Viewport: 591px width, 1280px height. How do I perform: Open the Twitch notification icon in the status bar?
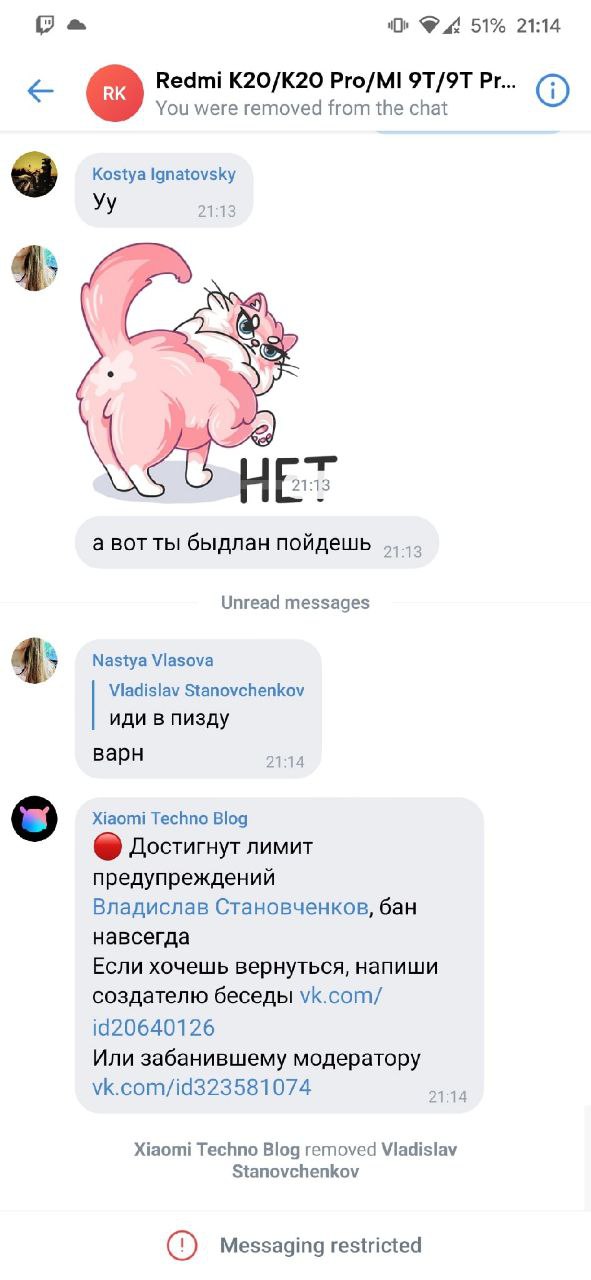[x=45, y=26]
